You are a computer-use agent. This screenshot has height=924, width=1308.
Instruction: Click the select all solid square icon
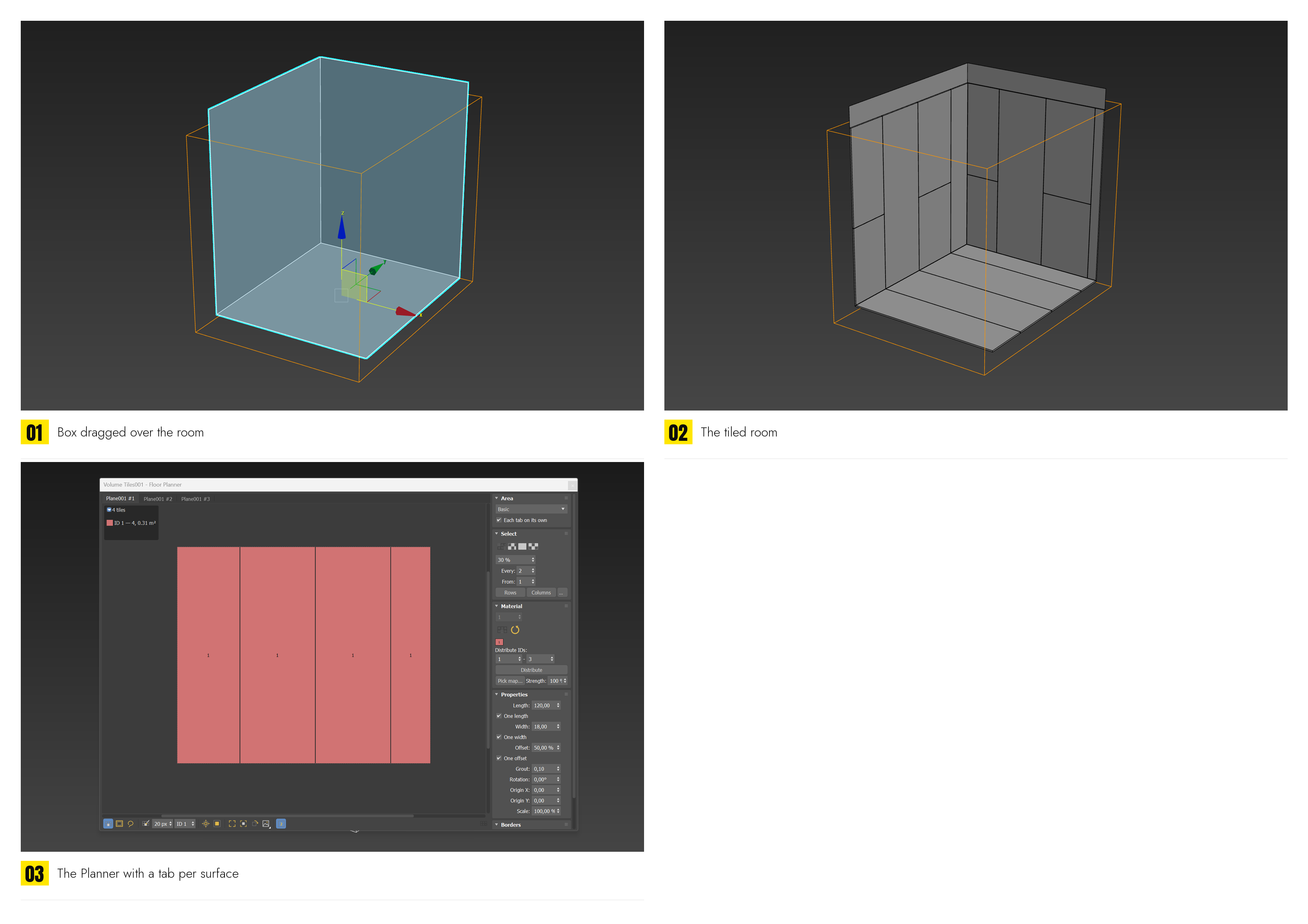(x=523, y=546)
